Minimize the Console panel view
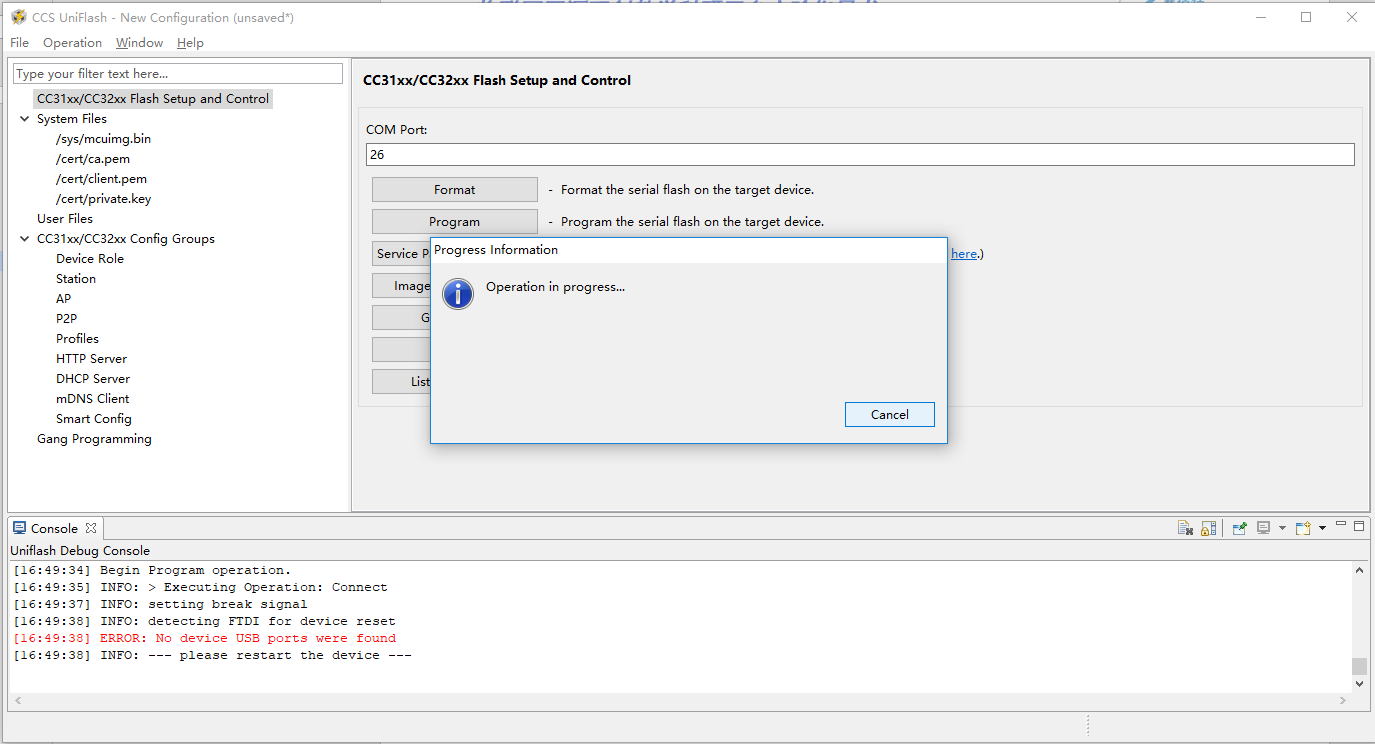This screenshot has width=1375, height=744. [1342, 526]
